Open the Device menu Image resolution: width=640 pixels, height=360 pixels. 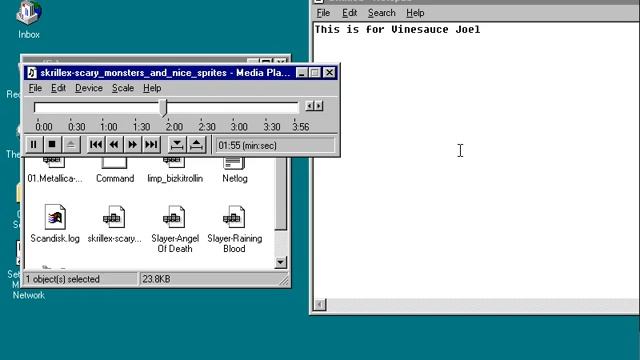(x=89, y=88)
